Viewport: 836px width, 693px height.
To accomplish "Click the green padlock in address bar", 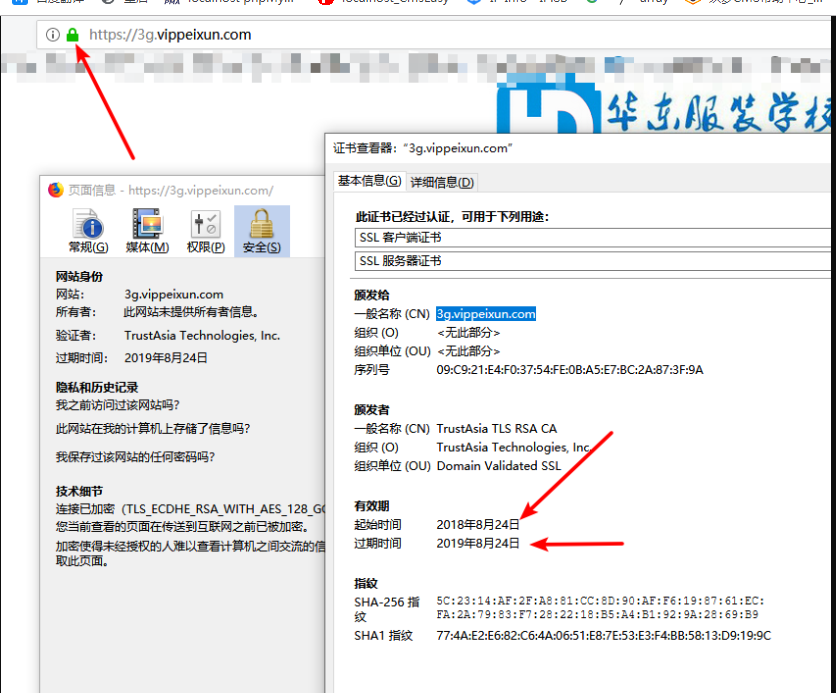I will 73,35.
